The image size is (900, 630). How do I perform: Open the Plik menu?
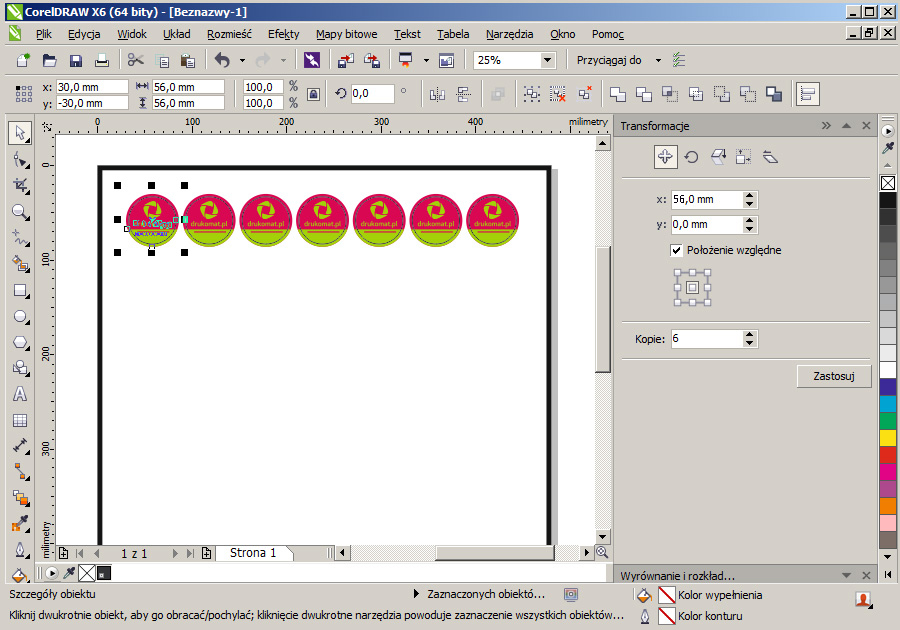(44, 34)
